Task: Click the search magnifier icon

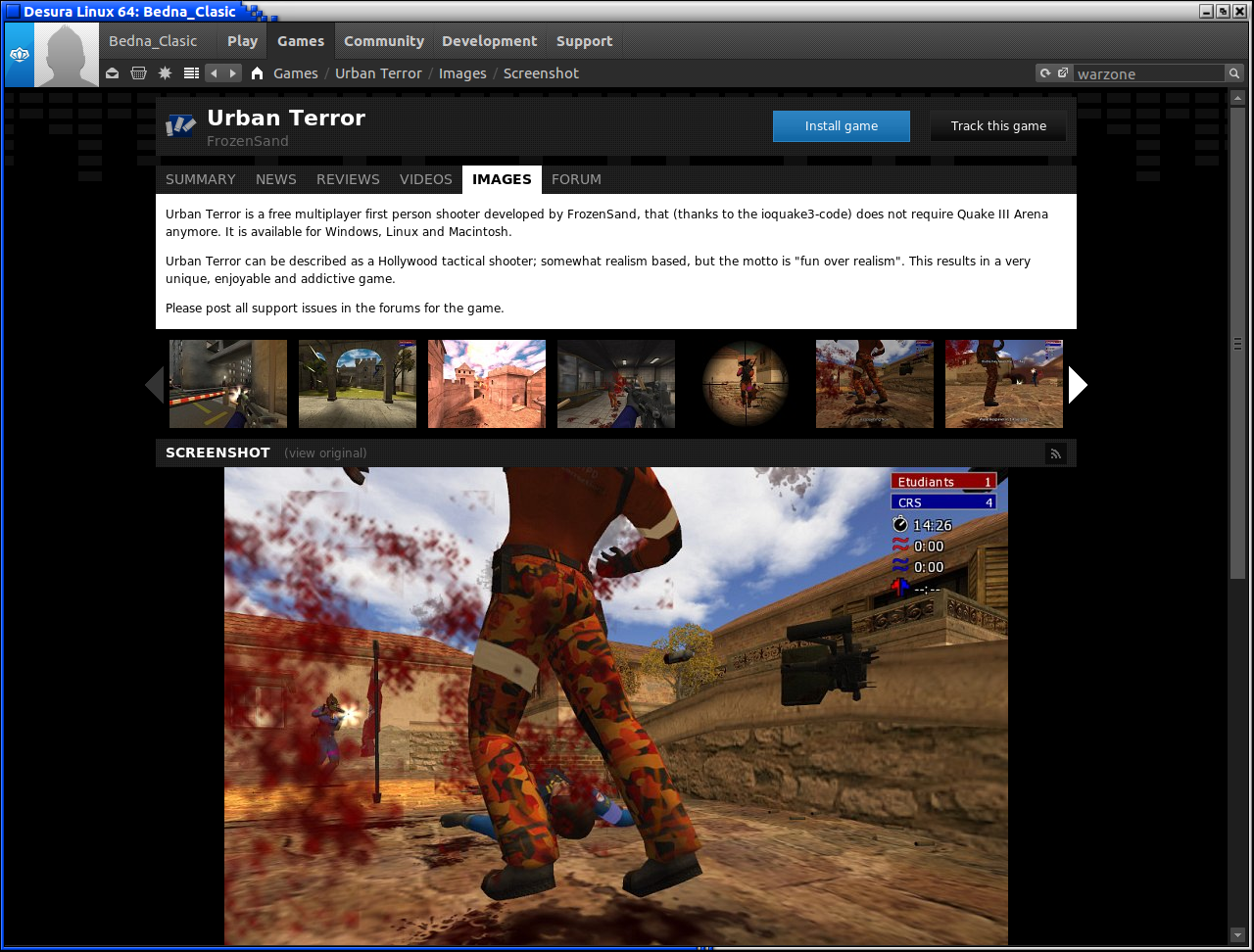Action: (x=1234, y=73)
